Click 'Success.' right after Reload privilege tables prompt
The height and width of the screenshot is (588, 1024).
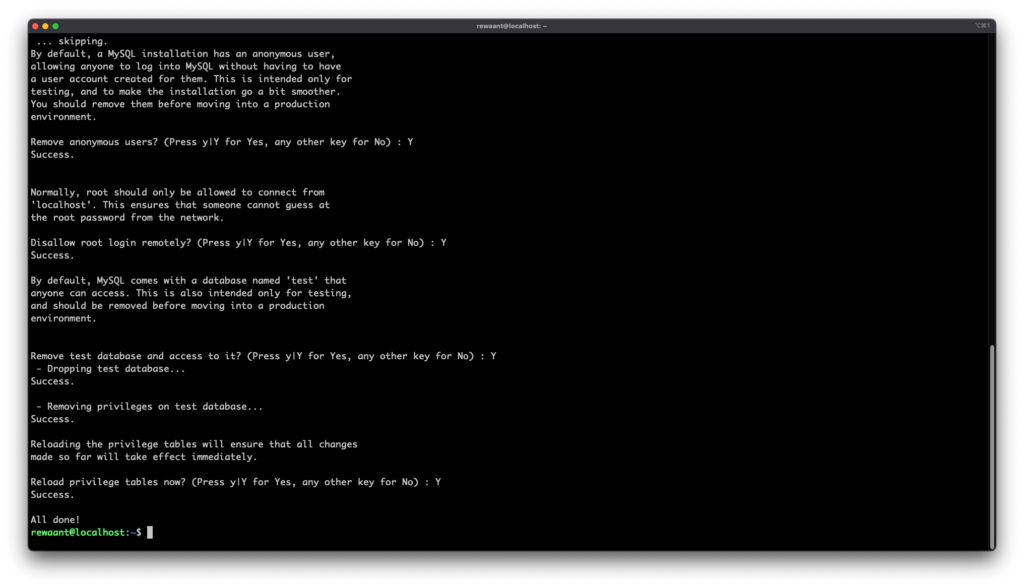coord(52,495)
